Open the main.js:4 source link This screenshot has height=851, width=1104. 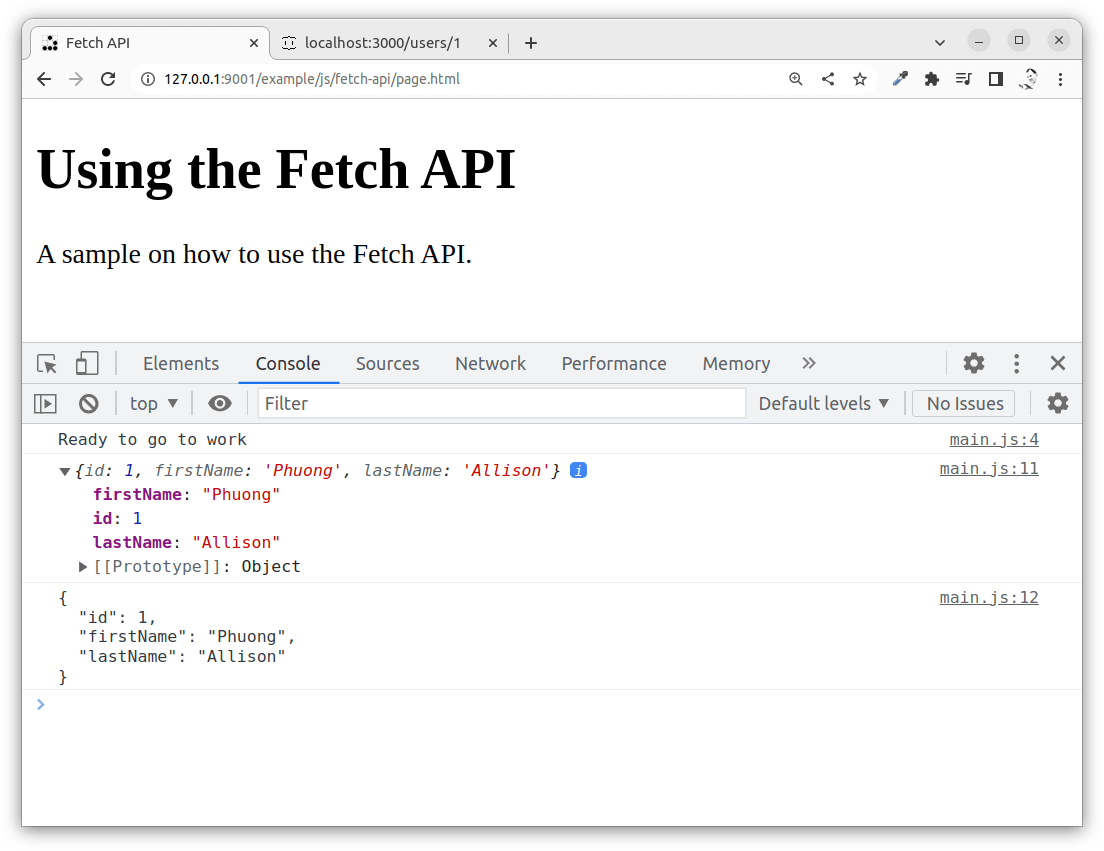(993, 439)
